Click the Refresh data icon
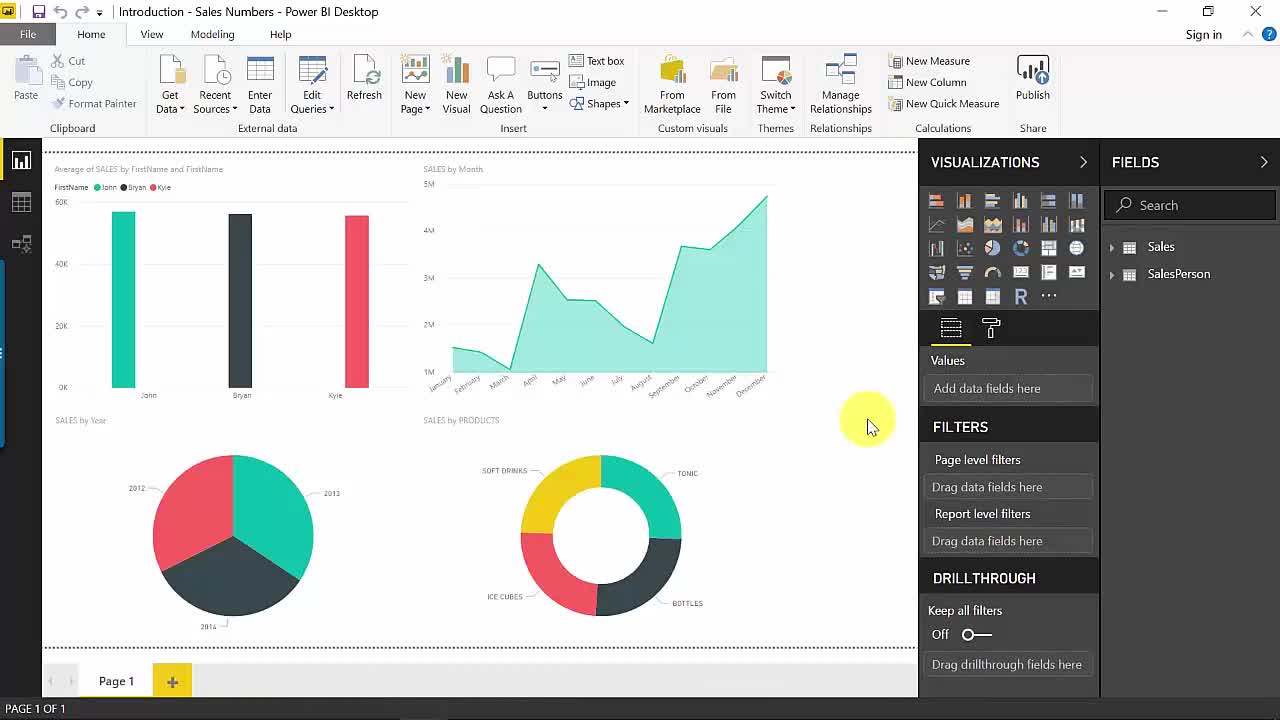Screen dimensions: 1280x720 click(x=364, y=80)
